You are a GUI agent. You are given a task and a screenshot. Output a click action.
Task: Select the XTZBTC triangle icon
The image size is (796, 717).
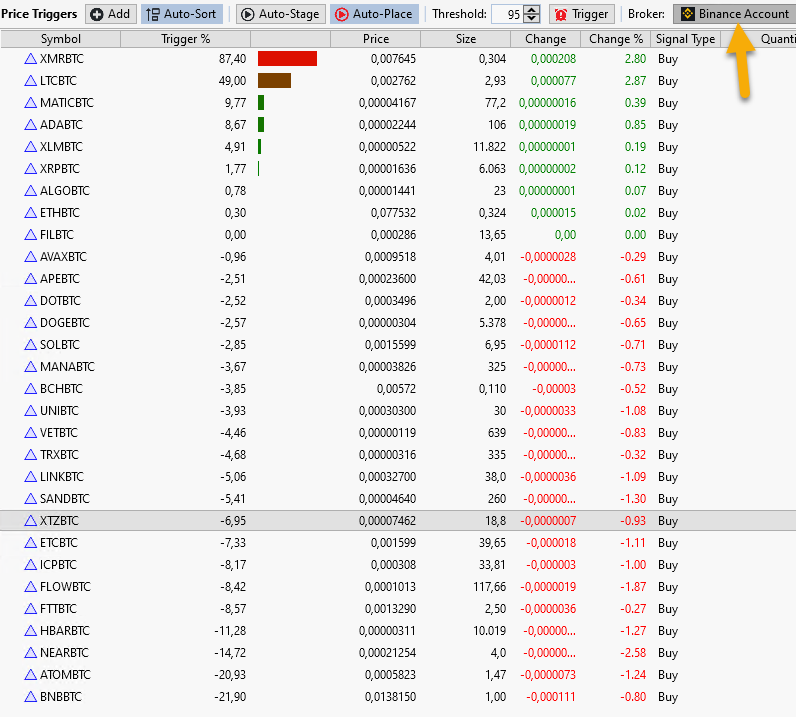[30, 521]
